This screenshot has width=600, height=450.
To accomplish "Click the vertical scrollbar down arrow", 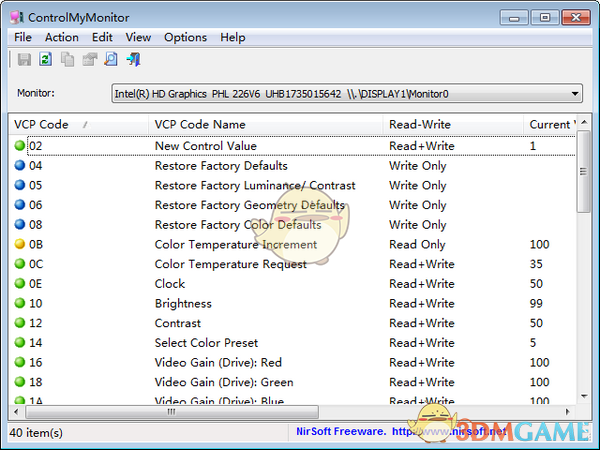I will click(x=584, y=396).
